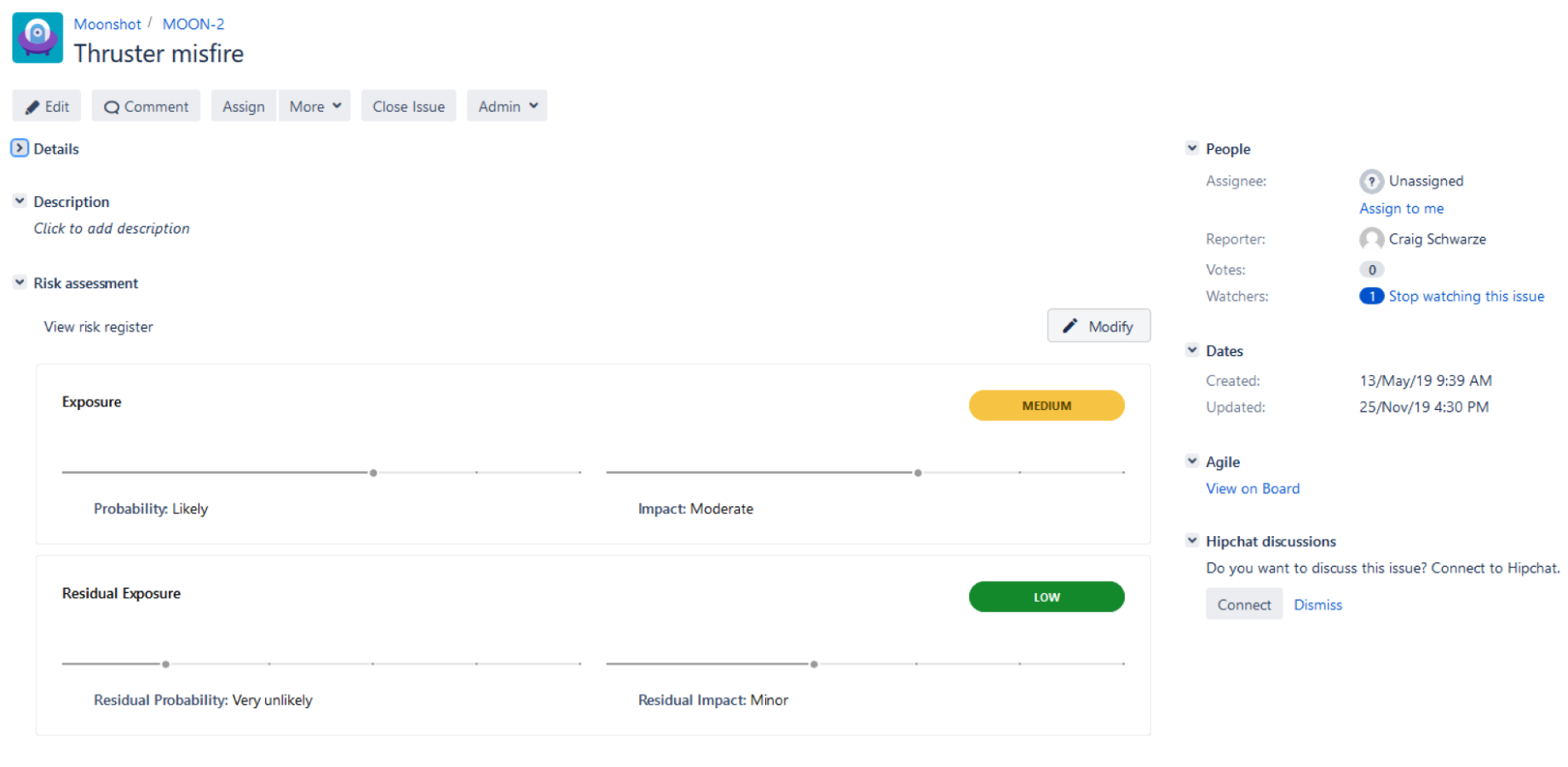The width and height of the screenshot is (1568, 767).
Task: Open the pencil icon on the Modify button
Action: [1071, 326]
